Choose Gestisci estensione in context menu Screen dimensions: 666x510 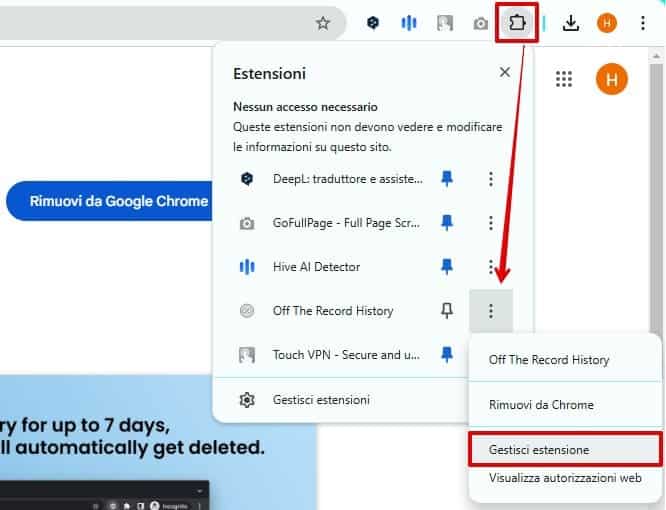coord(565,450)
